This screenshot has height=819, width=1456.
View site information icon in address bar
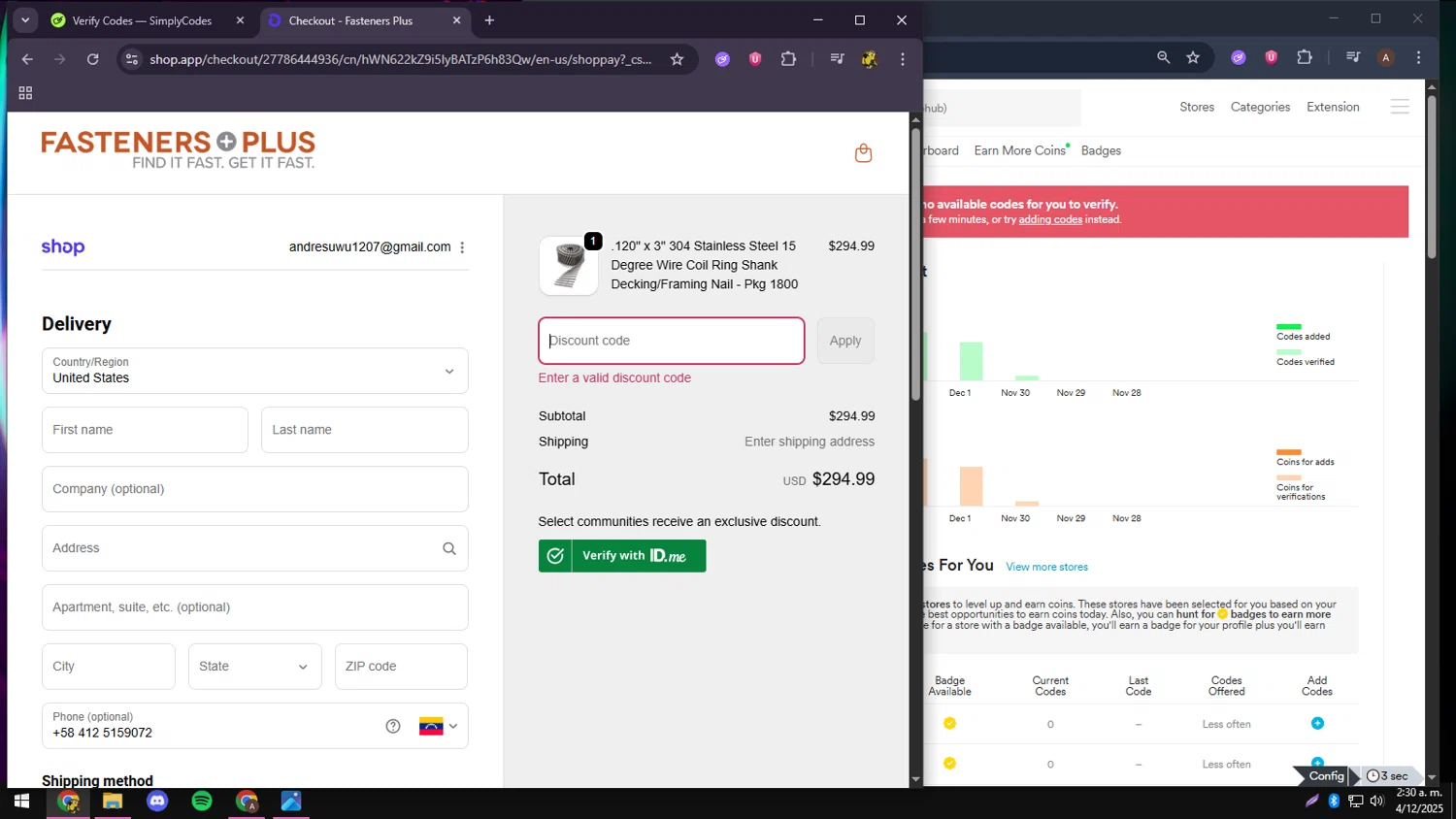coord(132,59)
